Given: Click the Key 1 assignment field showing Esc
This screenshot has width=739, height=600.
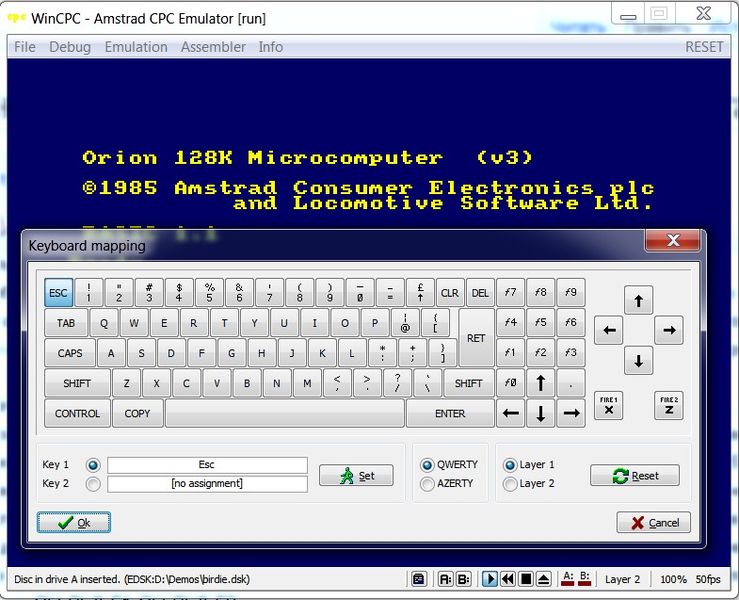Looking at the screenshot, I should 207,465.
